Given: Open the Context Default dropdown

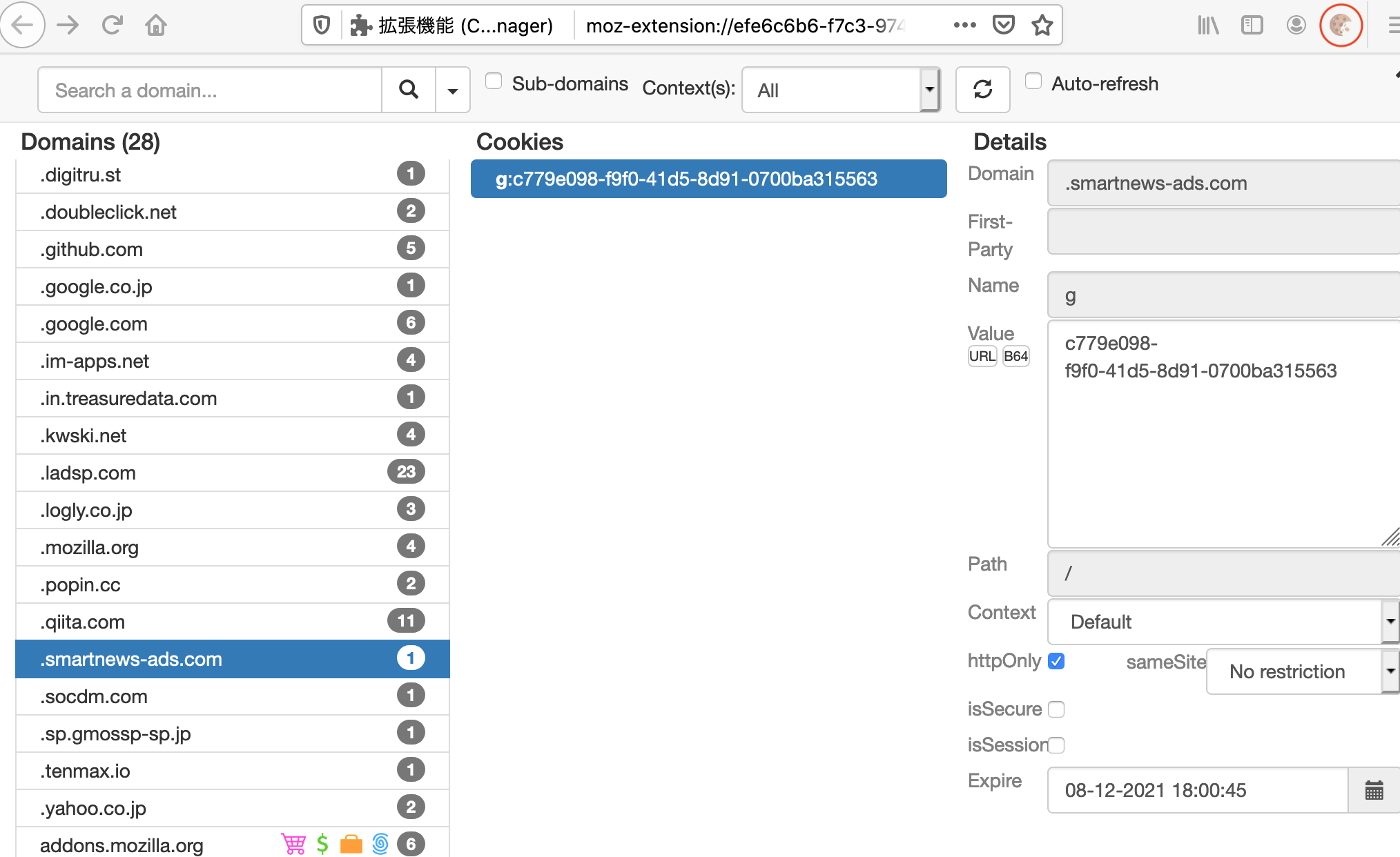Looking at the screenshot, I should point(1223,622).
